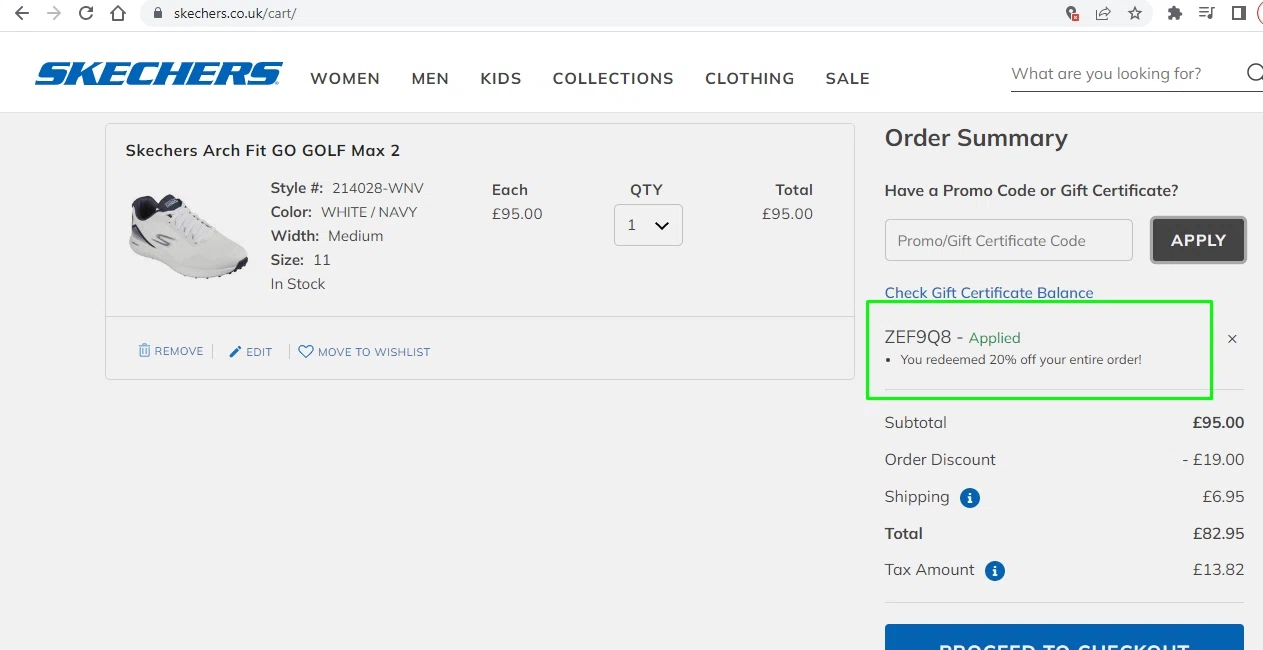Open browser extensions puzzle icon
The height and width of the screenshot is (650, 1263).
point(1175,14)
